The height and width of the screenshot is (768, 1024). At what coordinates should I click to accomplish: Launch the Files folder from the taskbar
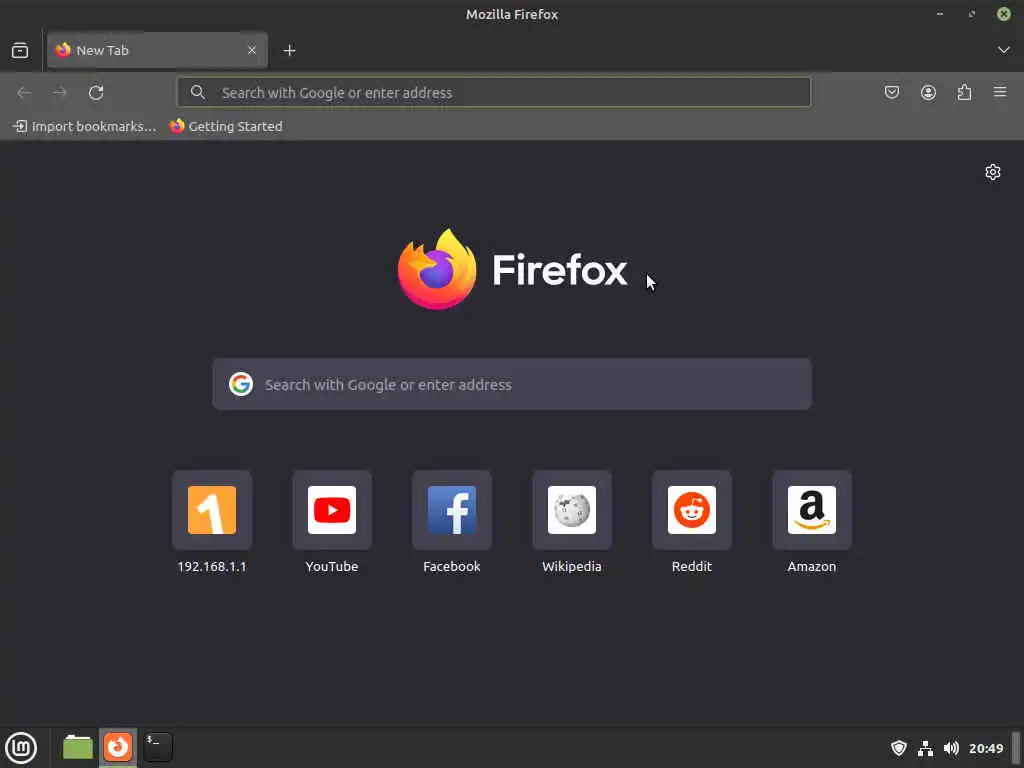(78, 747)
